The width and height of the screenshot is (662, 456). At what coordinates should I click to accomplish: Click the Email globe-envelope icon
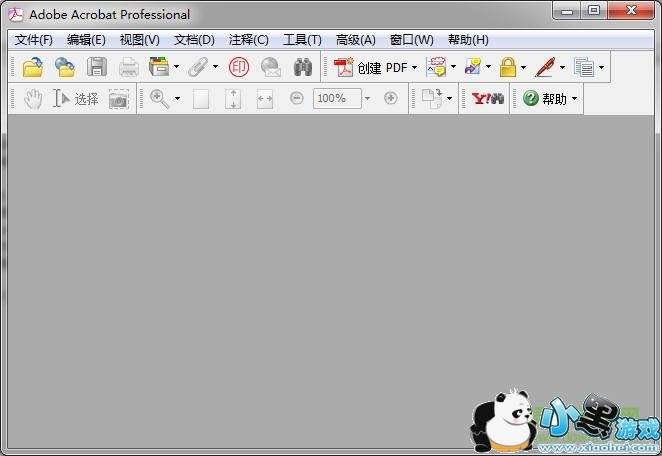[x=271, y=67]
